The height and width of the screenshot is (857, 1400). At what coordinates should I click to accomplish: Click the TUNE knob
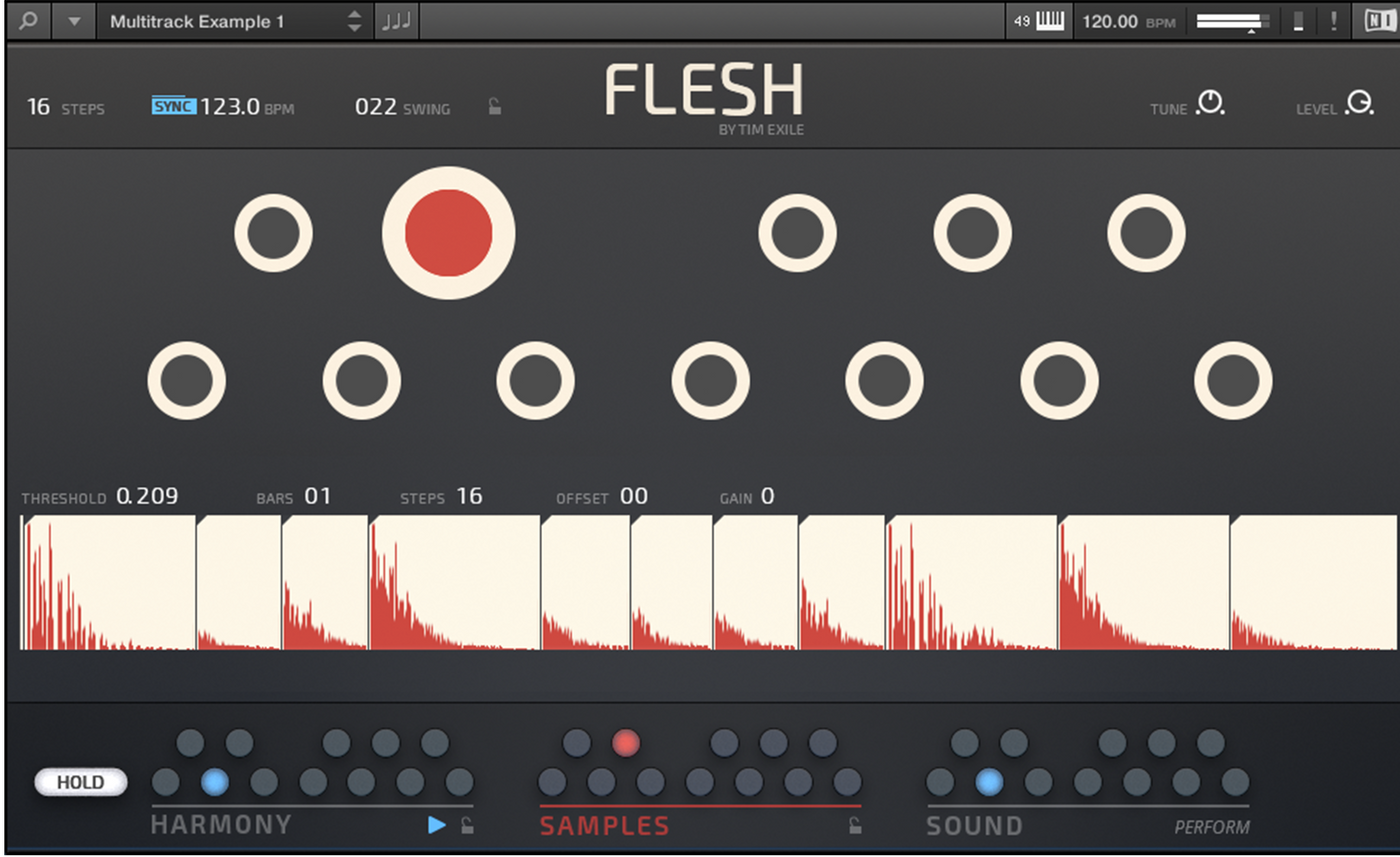coord(1210,103)
